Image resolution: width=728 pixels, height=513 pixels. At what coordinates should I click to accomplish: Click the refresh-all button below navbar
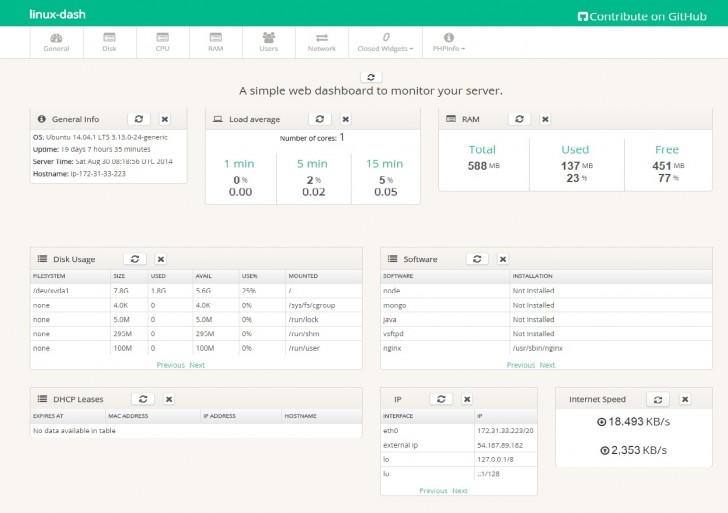[370, 77]
